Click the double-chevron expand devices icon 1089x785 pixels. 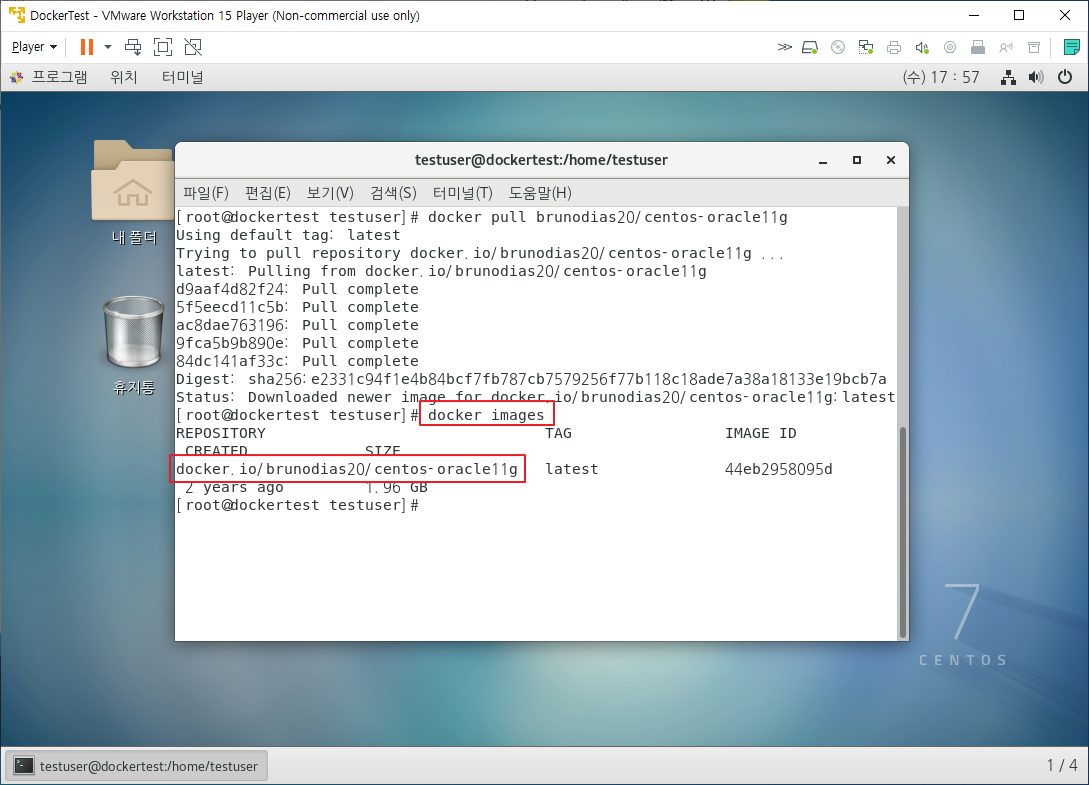(784, 47)
